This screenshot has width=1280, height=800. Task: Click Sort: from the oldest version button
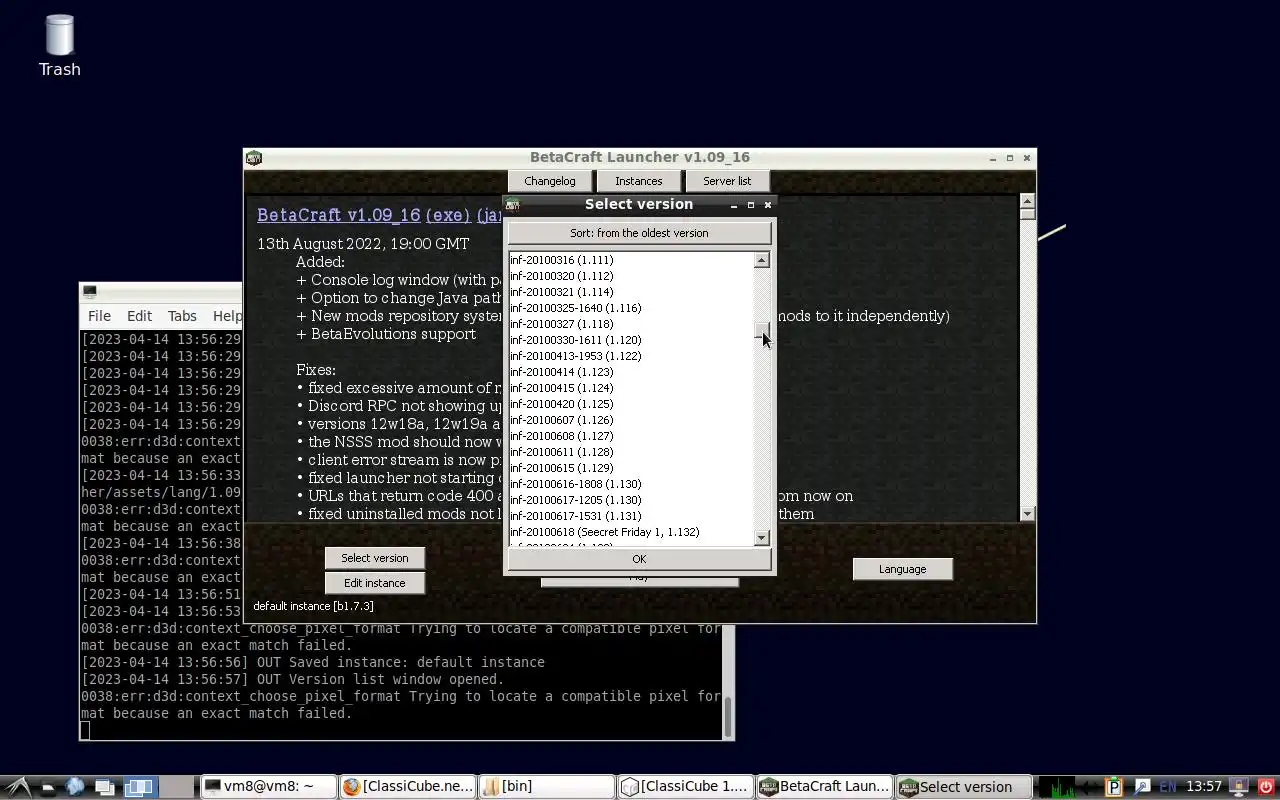click(x=639, y=233)
